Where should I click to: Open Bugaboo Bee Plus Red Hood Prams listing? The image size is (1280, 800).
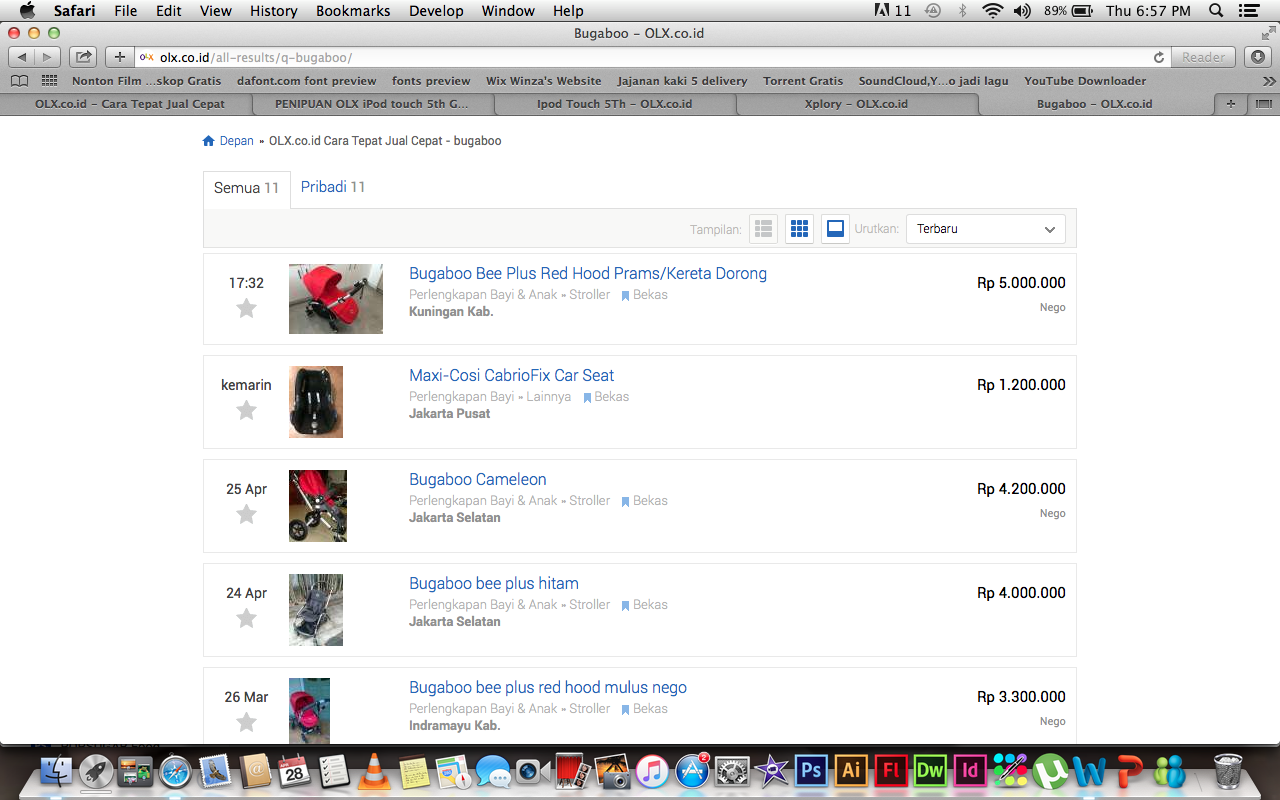pos(588,274)
